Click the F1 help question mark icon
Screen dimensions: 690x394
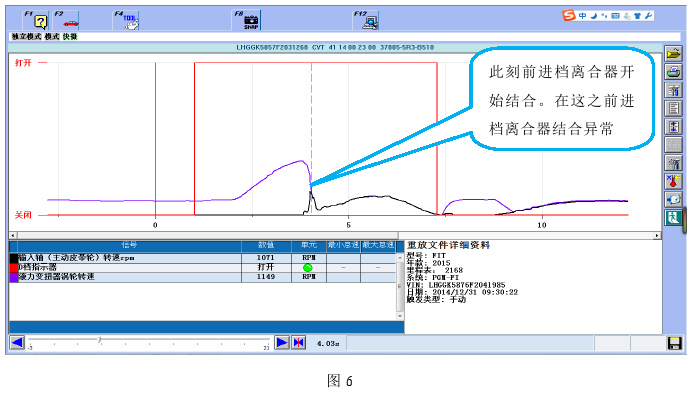coord(36,20)
